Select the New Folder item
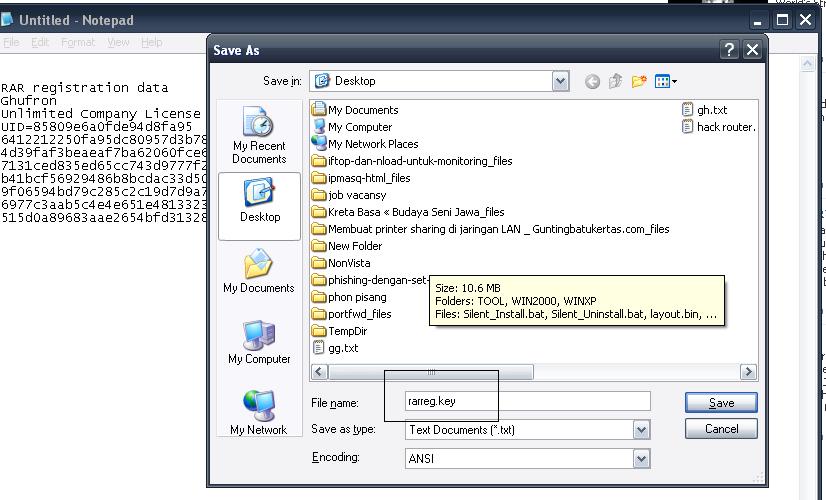This screenshot has width=826, height=500. (x=347, y=246)
